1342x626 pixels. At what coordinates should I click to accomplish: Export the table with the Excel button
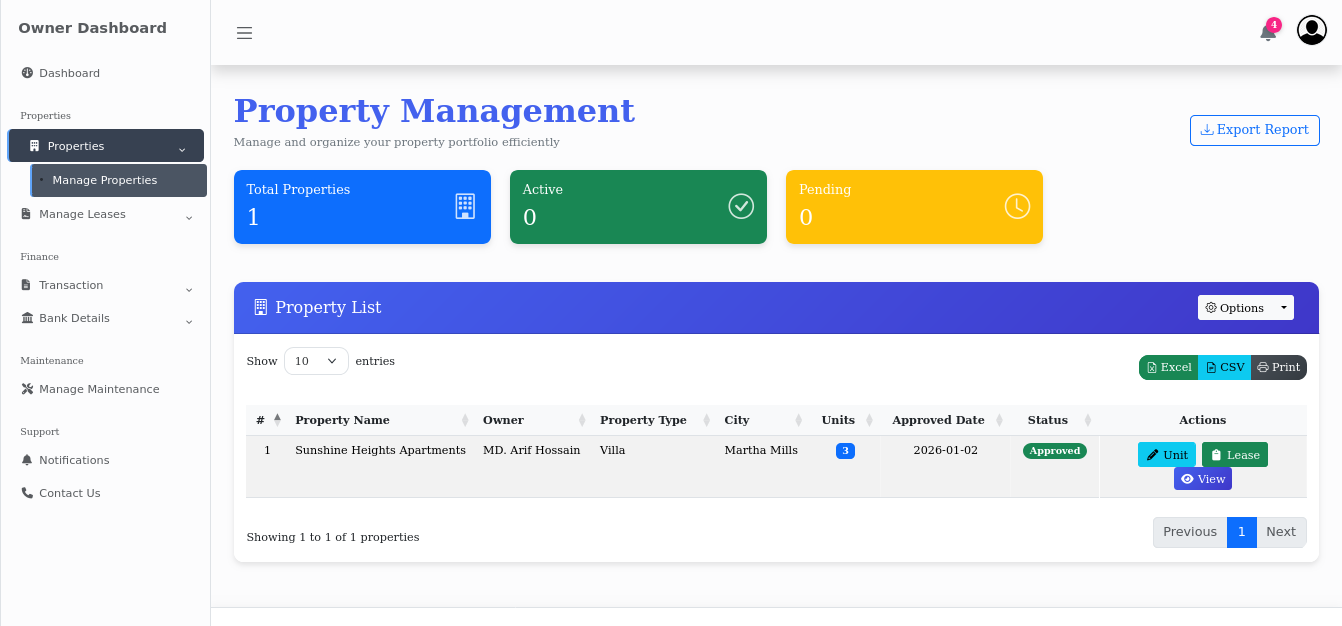click(x=1168, y=368)
